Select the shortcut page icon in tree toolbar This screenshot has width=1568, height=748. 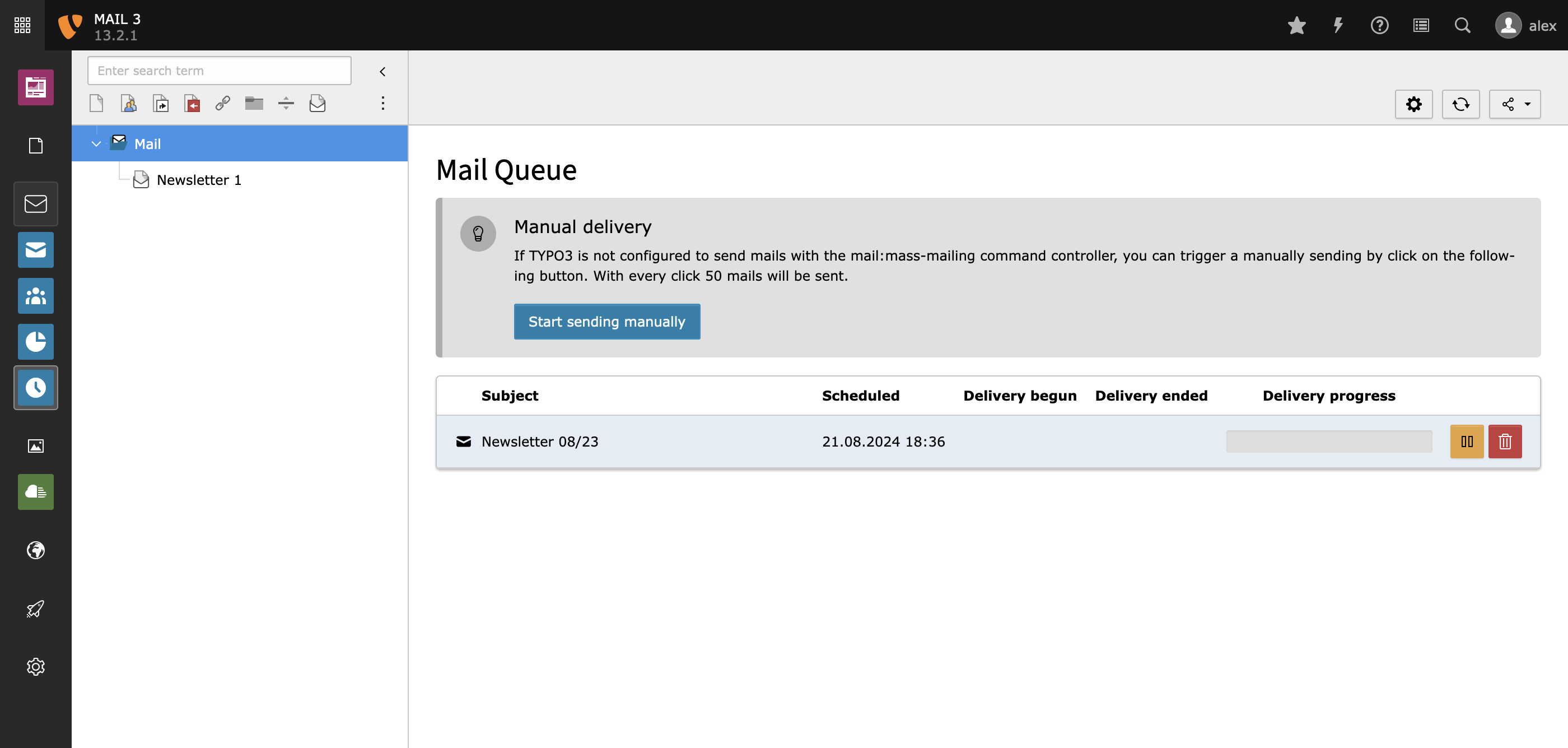pyautogui.click(x=160, y=103)
